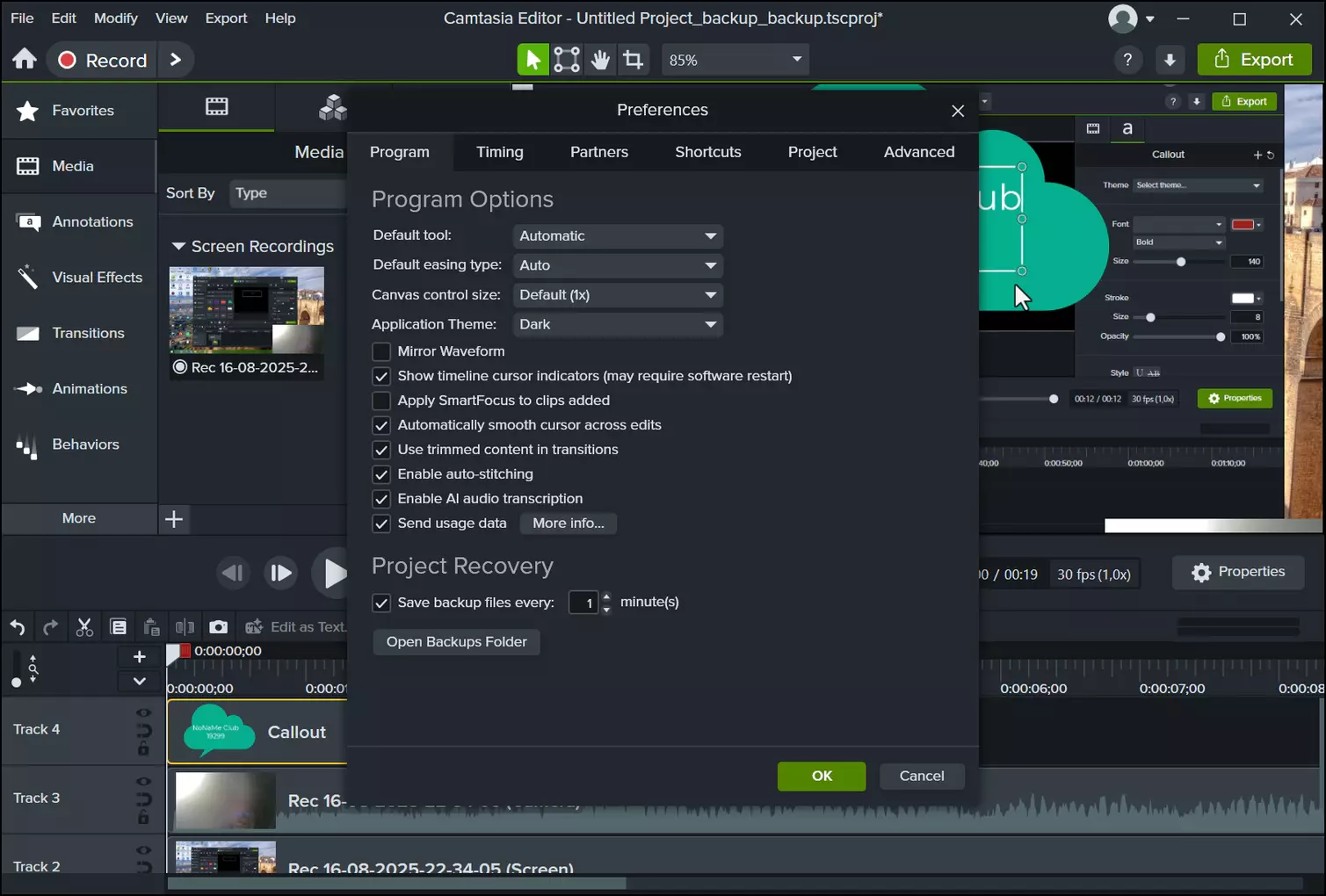Open the Properties panel button

[x=1238, y=573]
